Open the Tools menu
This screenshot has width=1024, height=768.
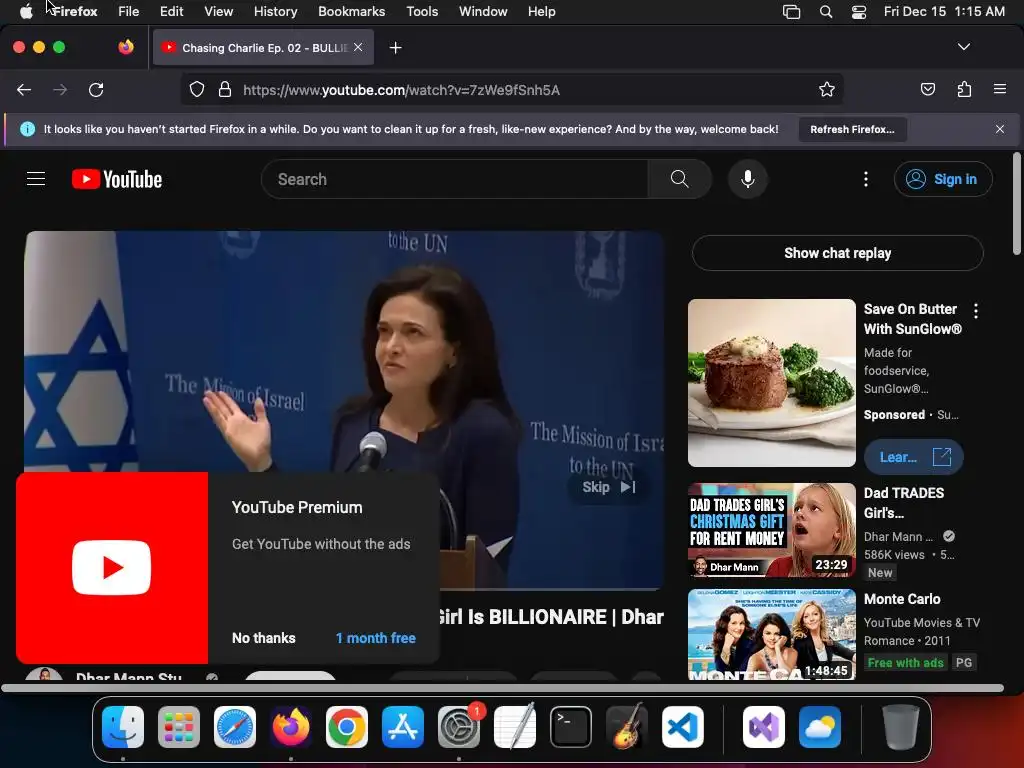(x=422, y=12)
